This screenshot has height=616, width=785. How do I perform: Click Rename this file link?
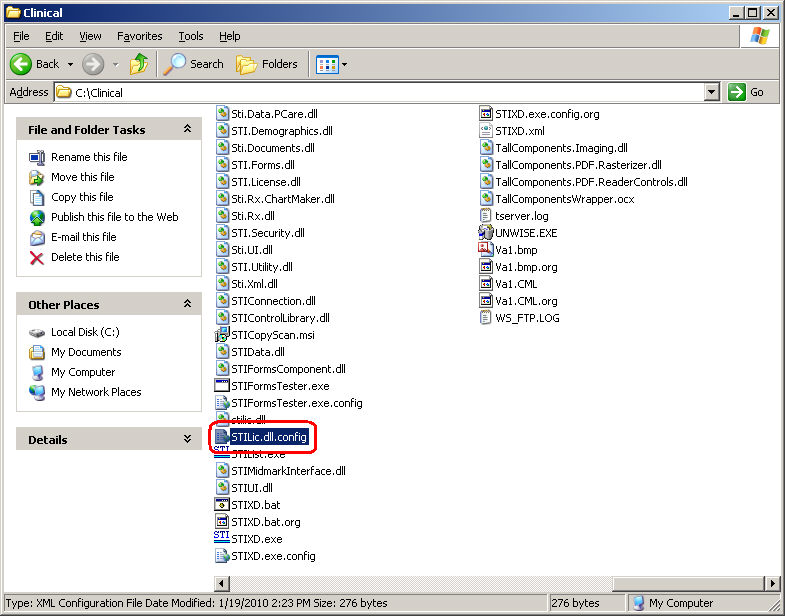coord(89,157)
